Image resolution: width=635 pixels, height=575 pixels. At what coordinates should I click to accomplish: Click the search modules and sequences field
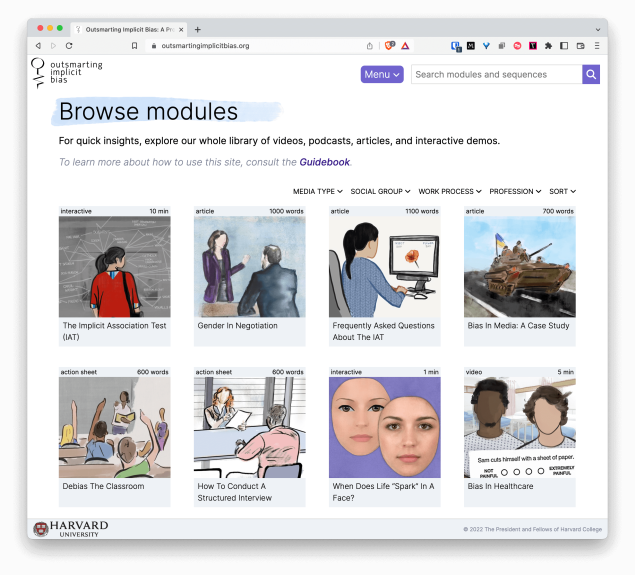coord(495,74)
